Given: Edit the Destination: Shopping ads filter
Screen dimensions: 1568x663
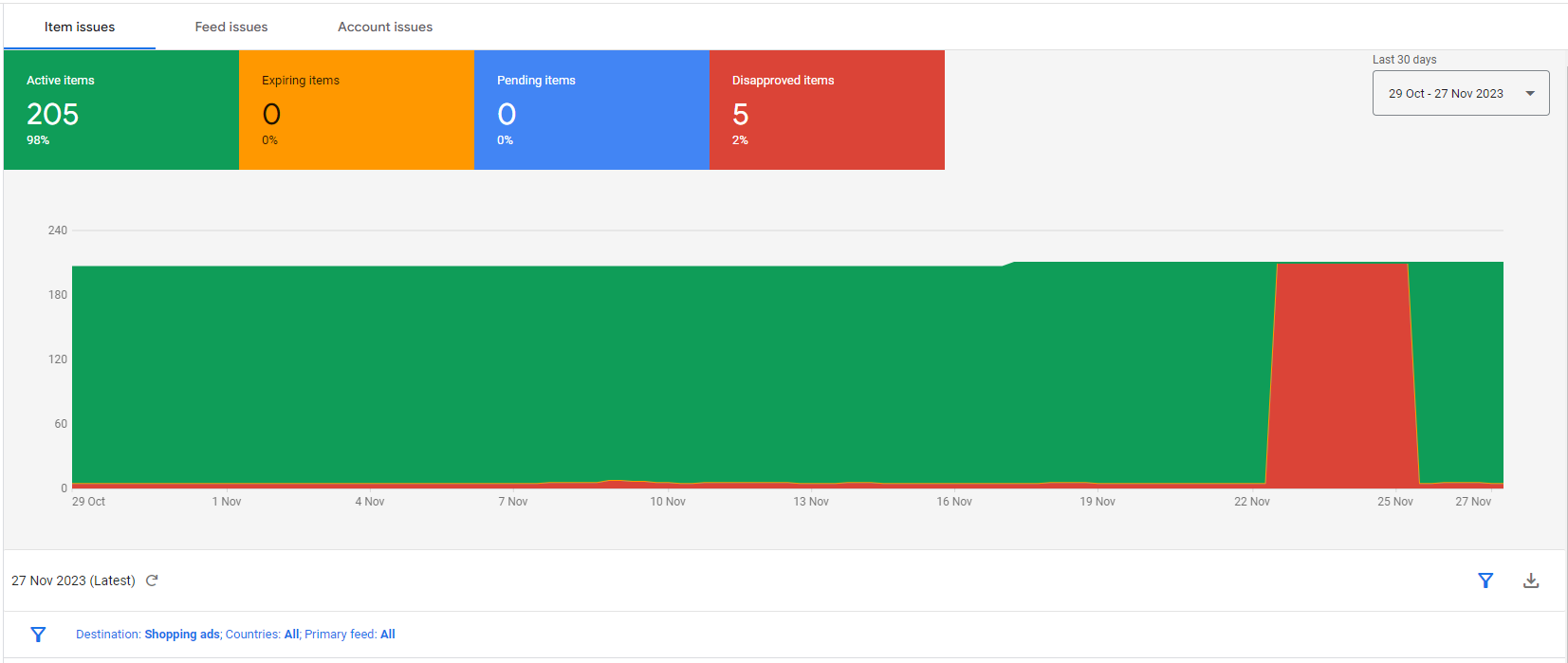Looking at the screenshot, I should coord(148,635).
